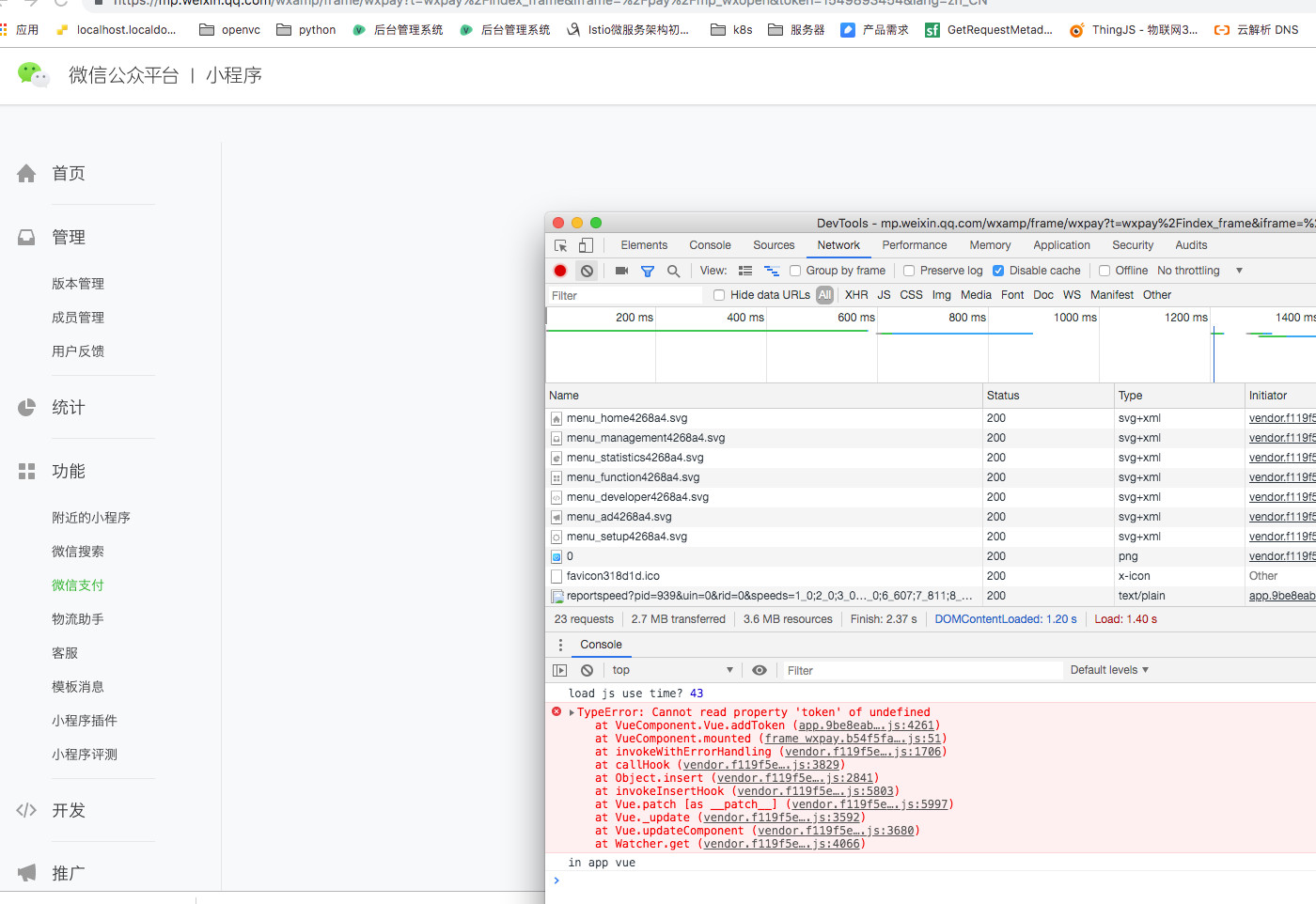
Task: Tick the Offline checkbox
Action: tap(1104, 271)
